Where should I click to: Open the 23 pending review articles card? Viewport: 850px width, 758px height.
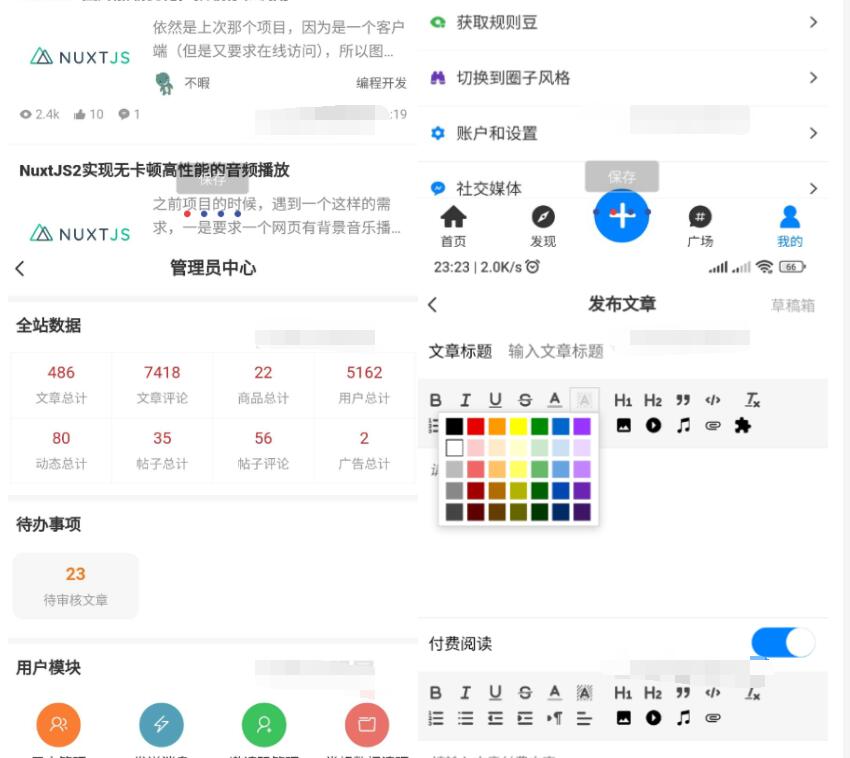(x=75, y=585)
